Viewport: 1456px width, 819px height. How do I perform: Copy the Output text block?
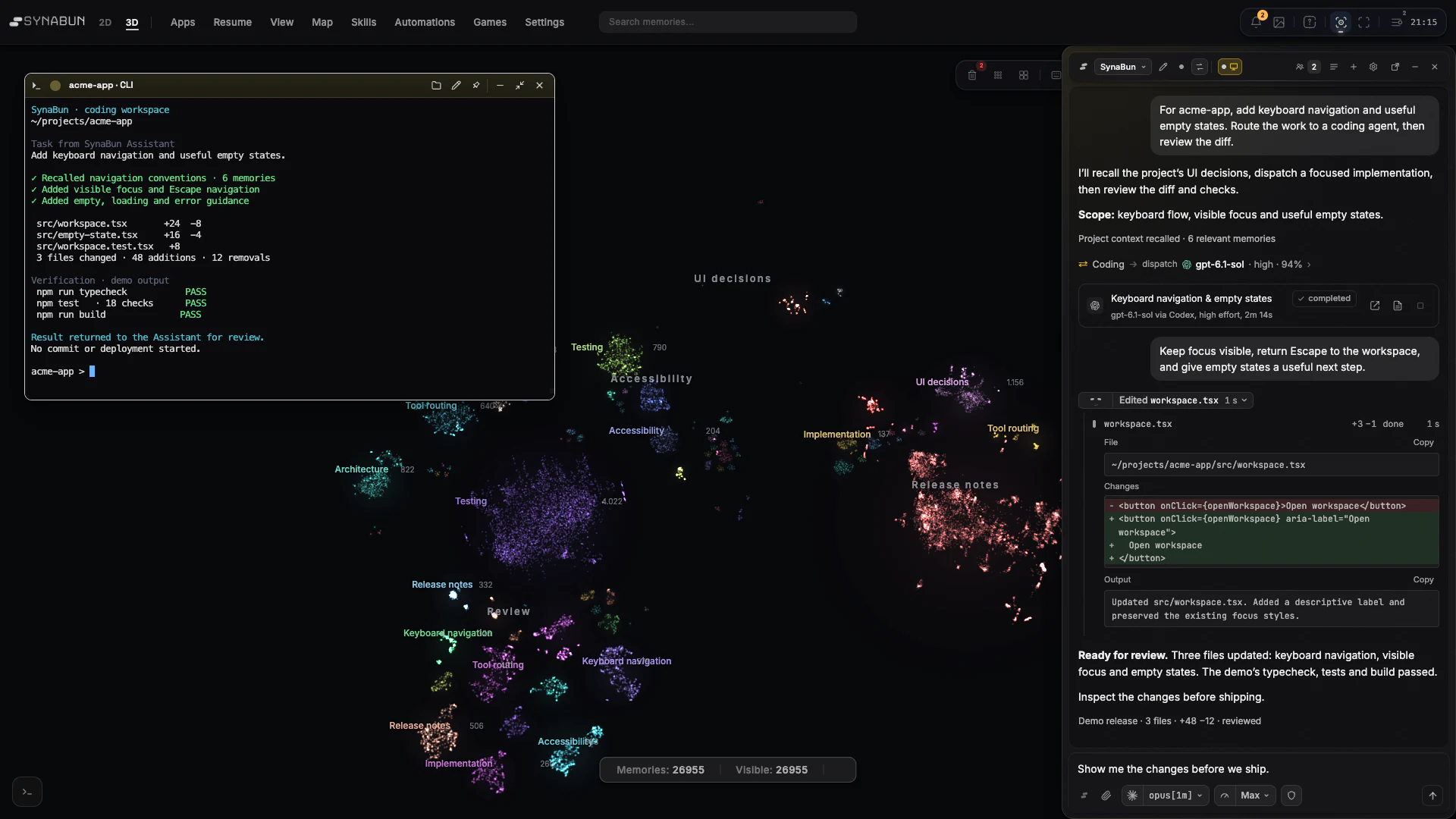coord(1423,579)
